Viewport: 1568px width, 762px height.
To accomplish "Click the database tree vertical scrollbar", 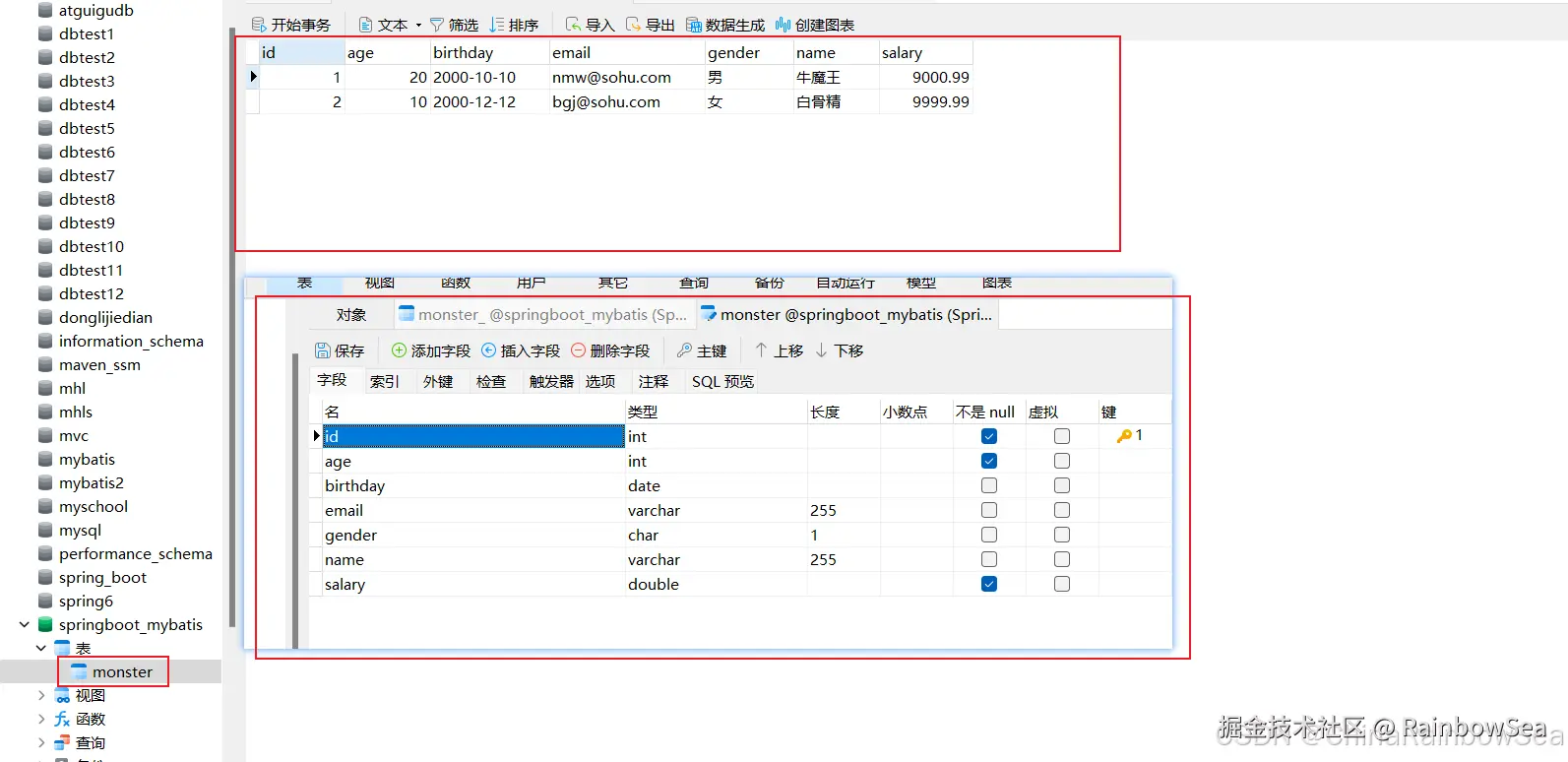I will (232, 328).
